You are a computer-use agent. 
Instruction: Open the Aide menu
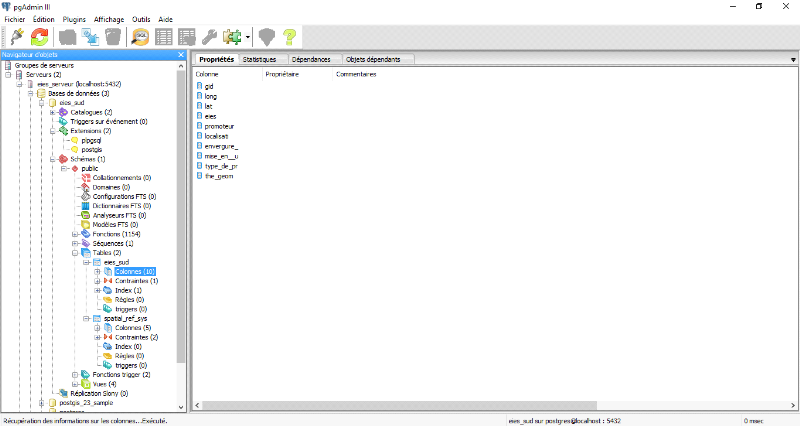tap(165, 19)
